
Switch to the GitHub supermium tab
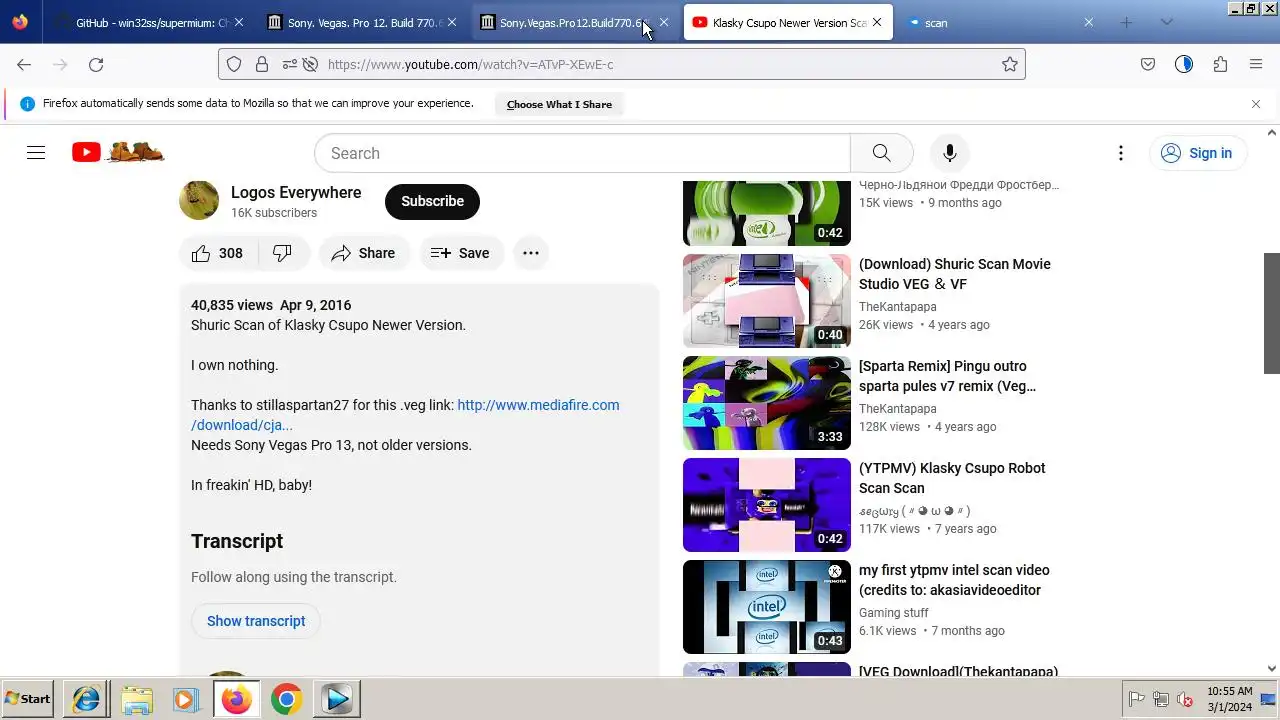coord(148,22)
